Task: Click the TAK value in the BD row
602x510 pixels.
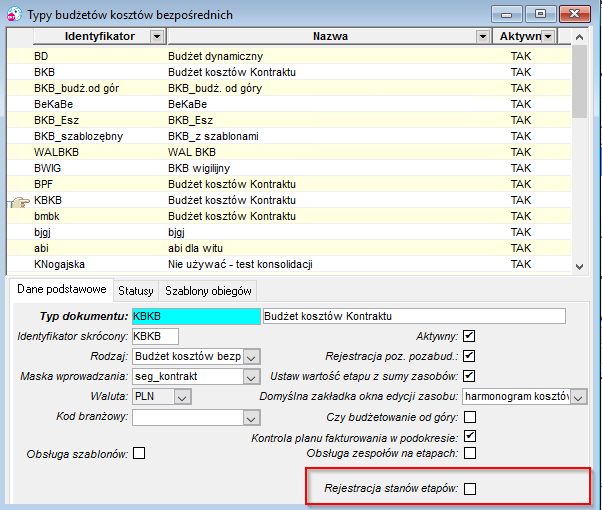Action: click(521, 56)
